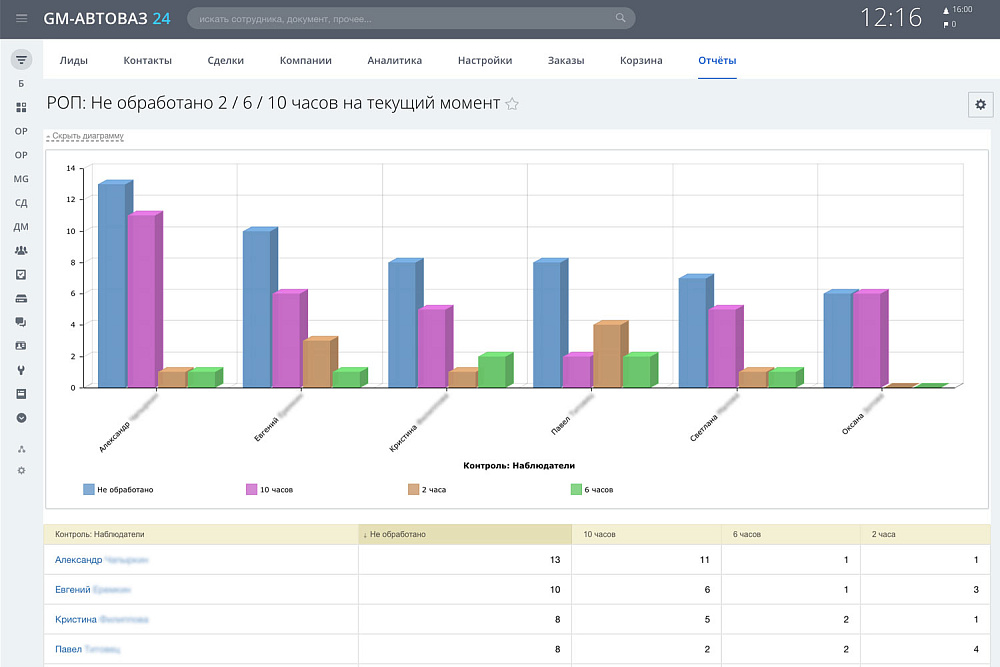Open the hamburger menu in the header
The width and height of the screenshot is (1000, 667).
(21, 18)
